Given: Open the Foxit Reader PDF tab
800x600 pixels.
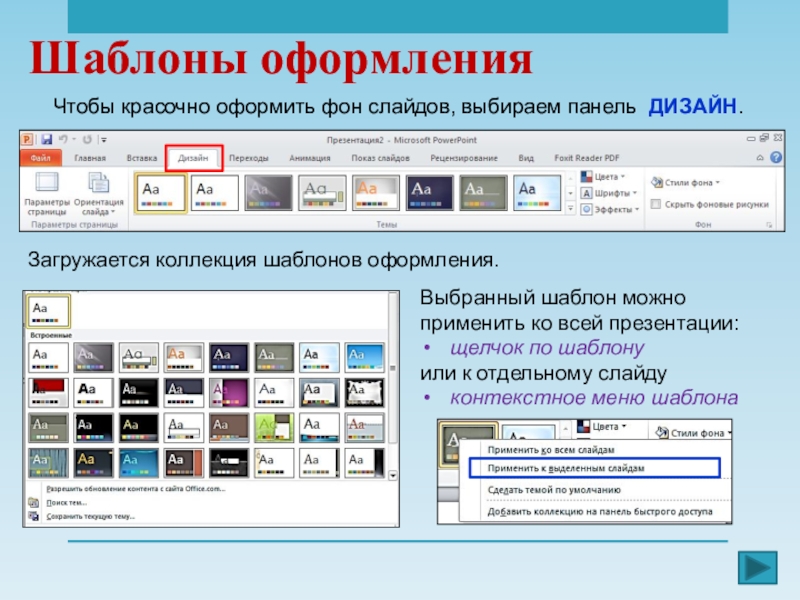Looking at the screenshot, I should [x=587, y=158].
